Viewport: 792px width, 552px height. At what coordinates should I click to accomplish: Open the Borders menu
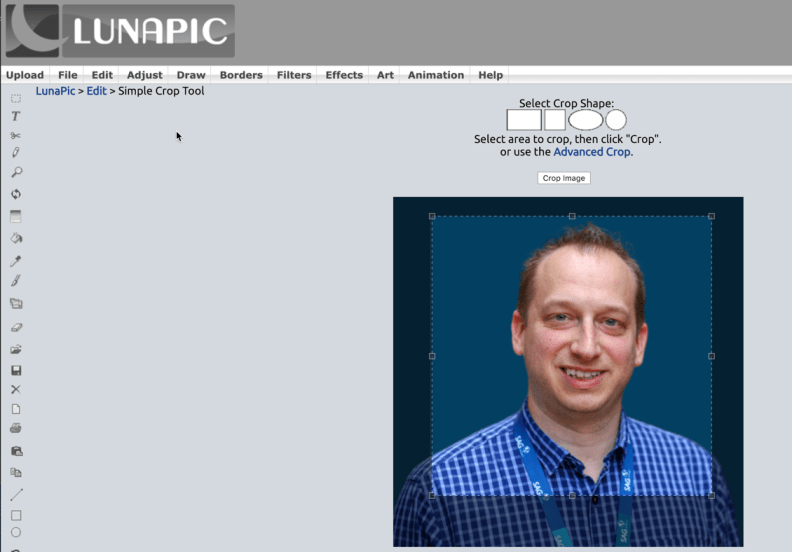pos(241,75)
